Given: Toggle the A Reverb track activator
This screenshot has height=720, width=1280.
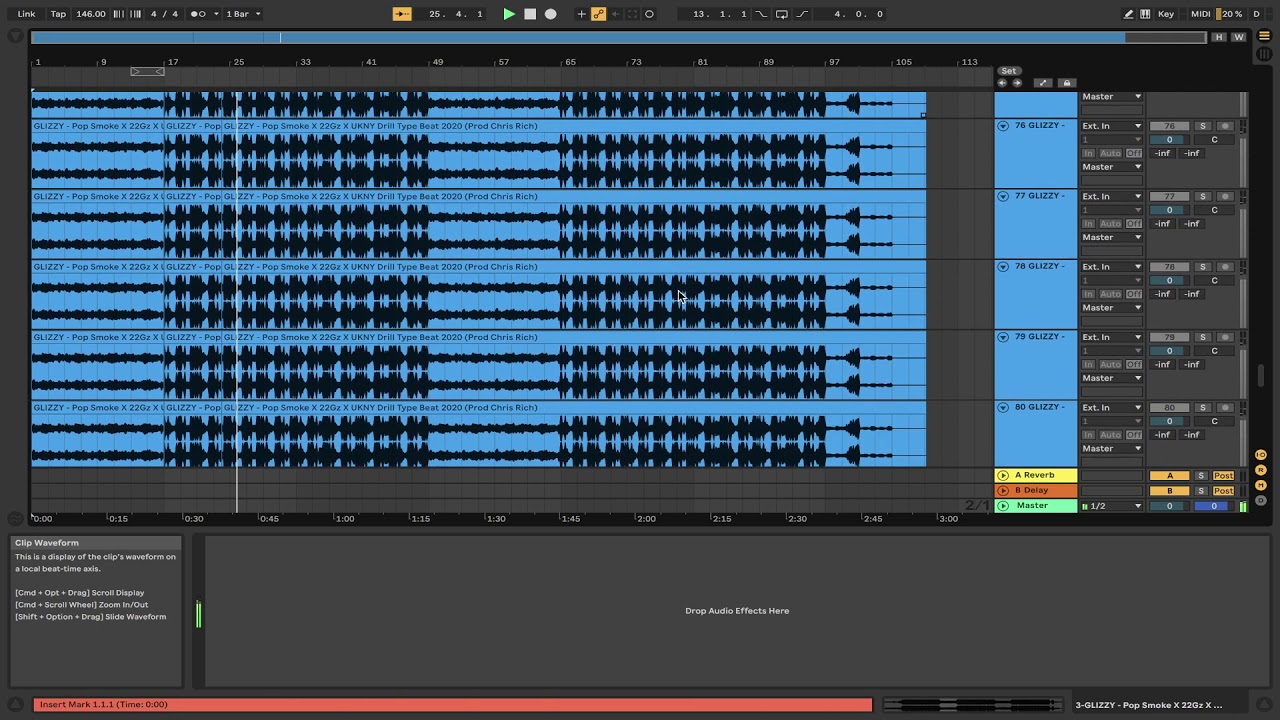Looking at the screenshot, I should coord(1170,476).
